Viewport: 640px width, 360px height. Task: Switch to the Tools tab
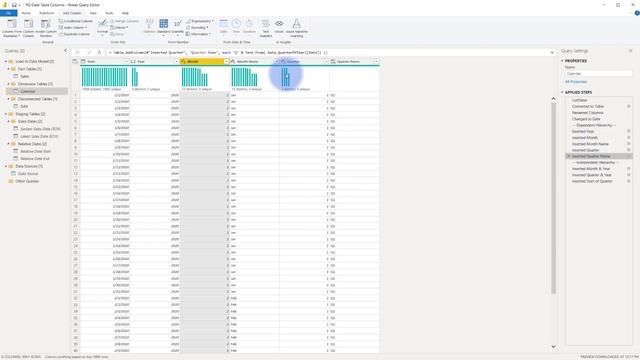click(109, 13)
